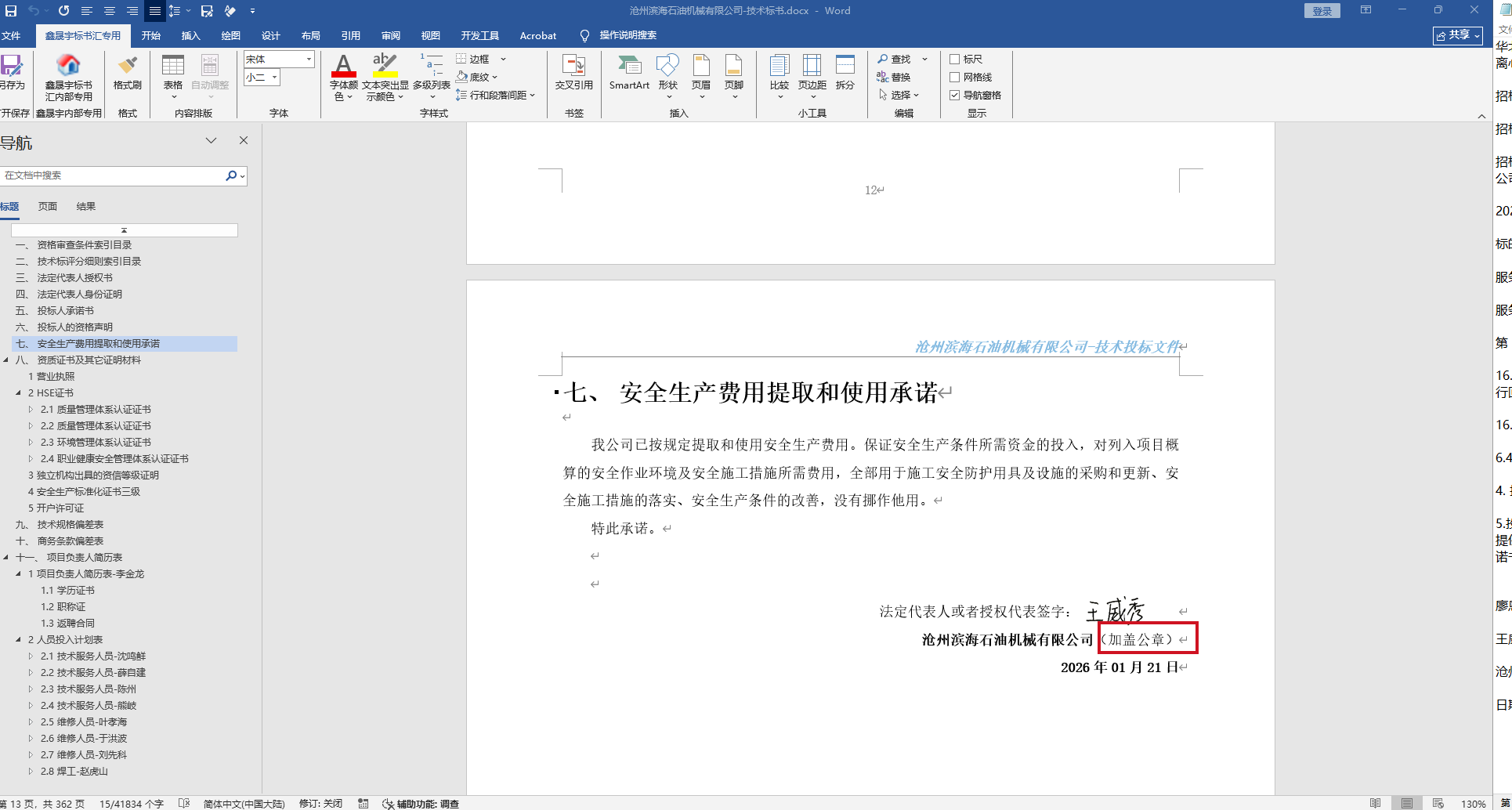Collapse the 2 HSE证书 heading

19,393
